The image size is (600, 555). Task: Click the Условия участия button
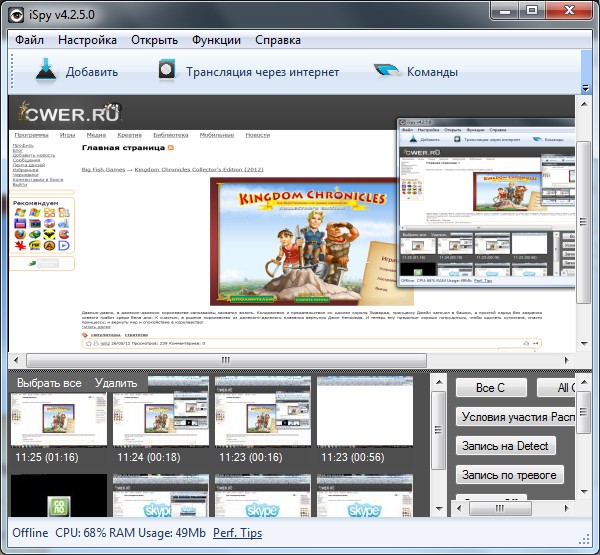click(x=516, y=417)
